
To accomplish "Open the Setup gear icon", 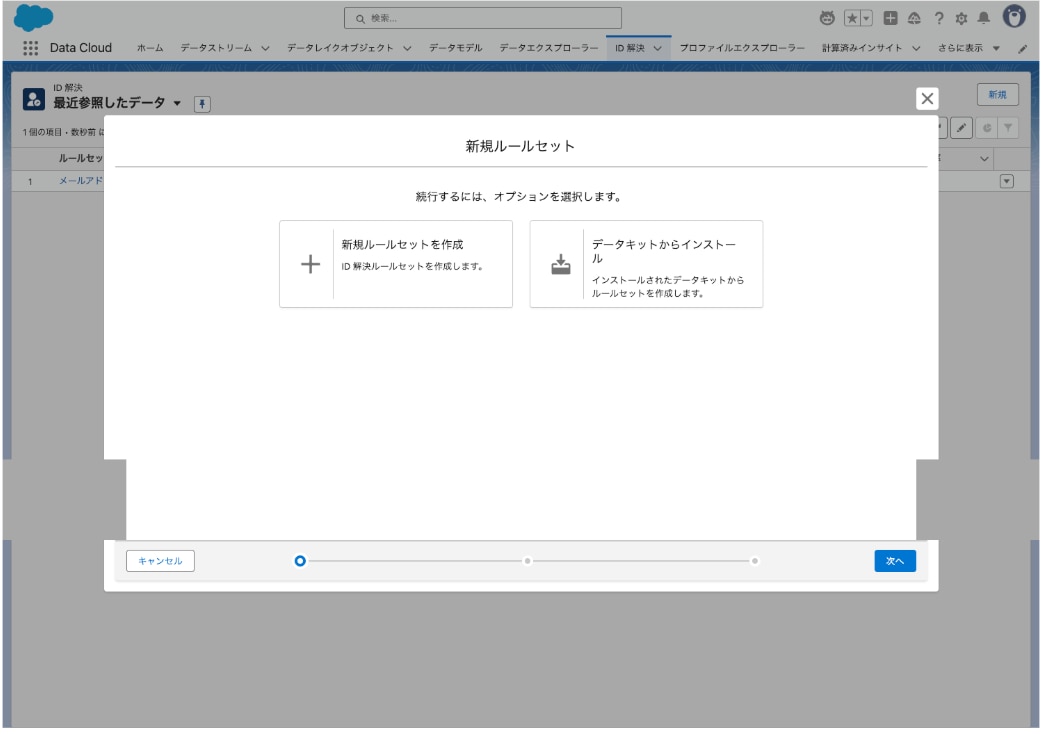I will coord(962,18).
